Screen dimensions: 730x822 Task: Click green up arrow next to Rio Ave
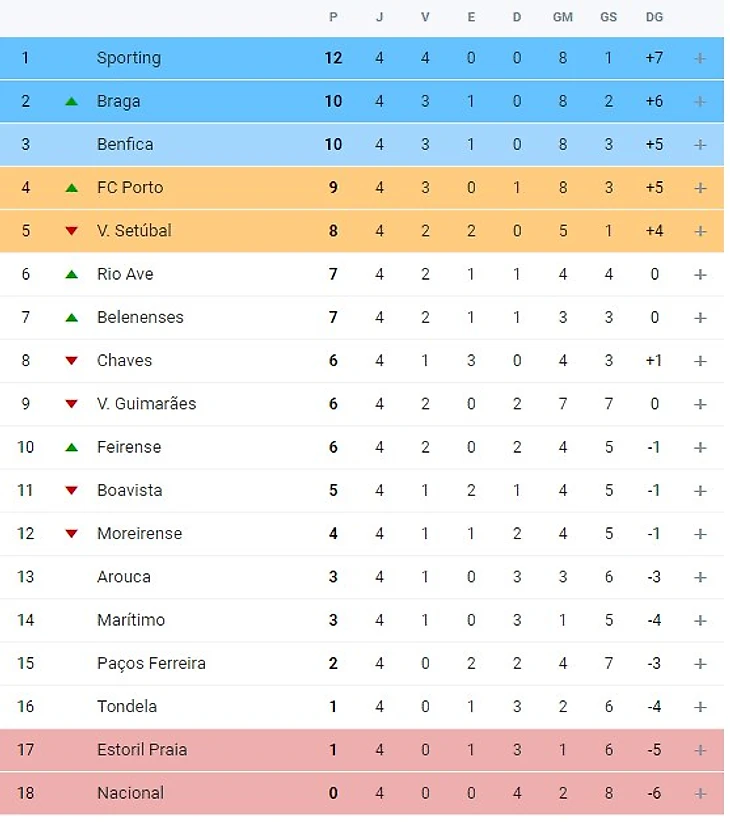click(71, 274)
